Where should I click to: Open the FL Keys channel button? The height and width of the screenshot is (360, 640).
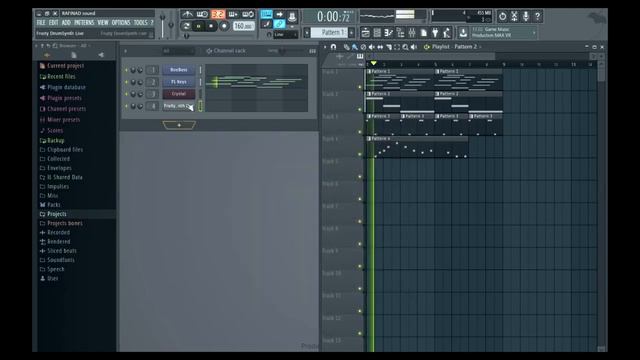pos(179,82)
